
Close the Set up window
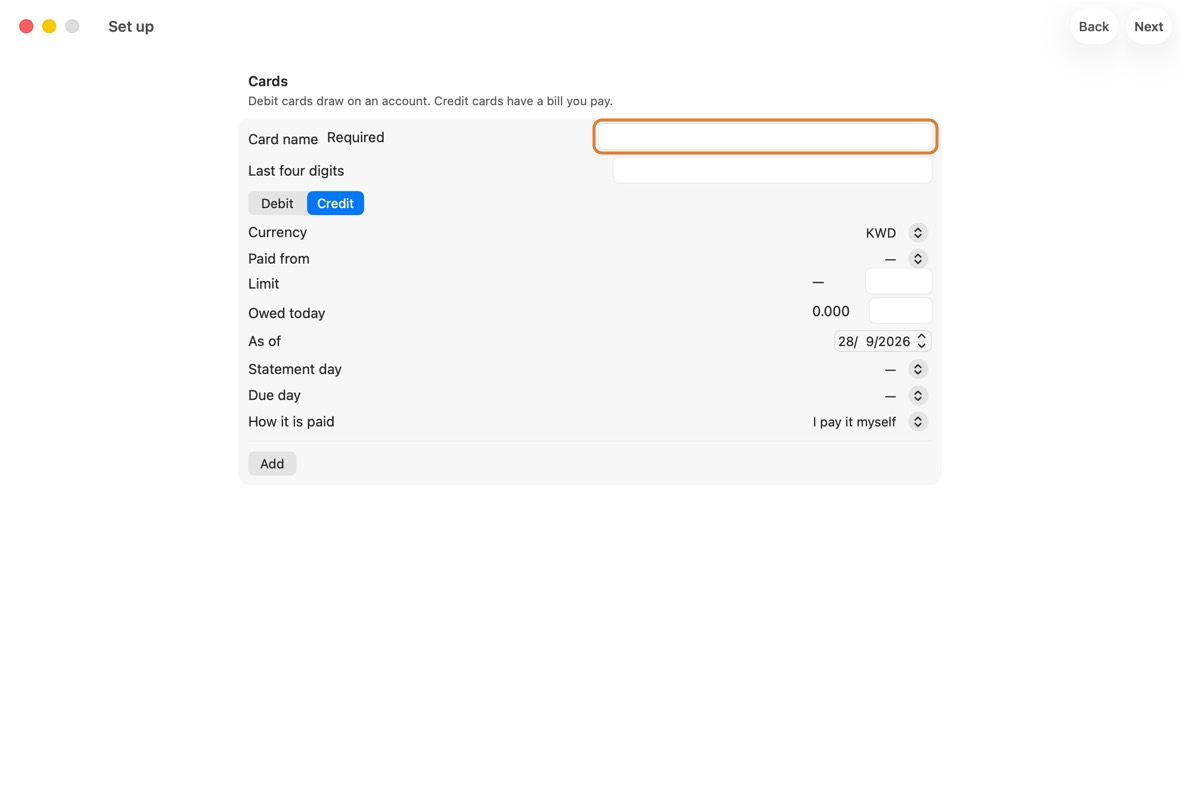point(26,26)
